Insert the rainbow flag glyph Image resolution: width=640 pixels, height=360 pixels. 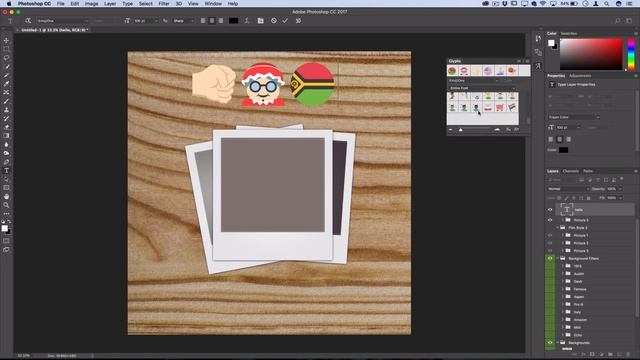[x=512, y=107]
